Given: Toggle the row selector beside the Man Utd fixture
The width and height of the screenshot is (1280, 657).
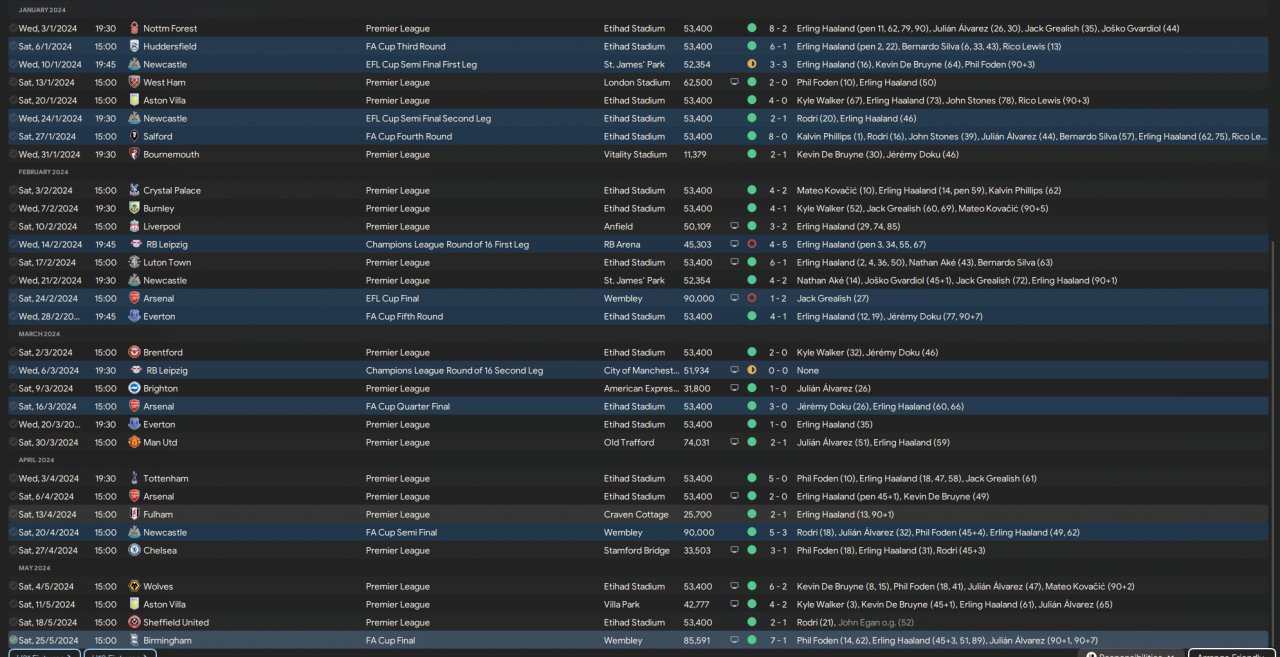Looking at the screenshot, I should [13, 443].
